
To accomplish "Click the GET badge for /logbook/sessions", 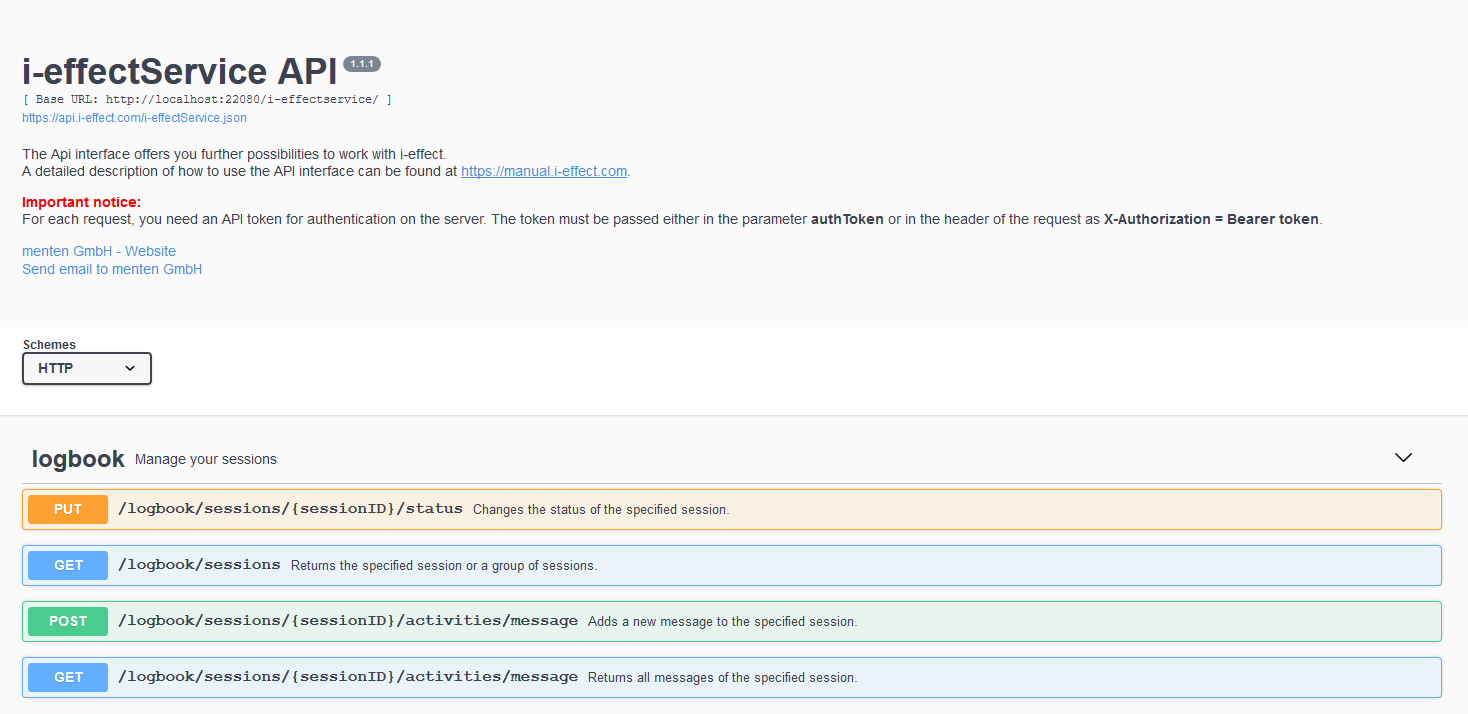I will [x=68, y=565].
